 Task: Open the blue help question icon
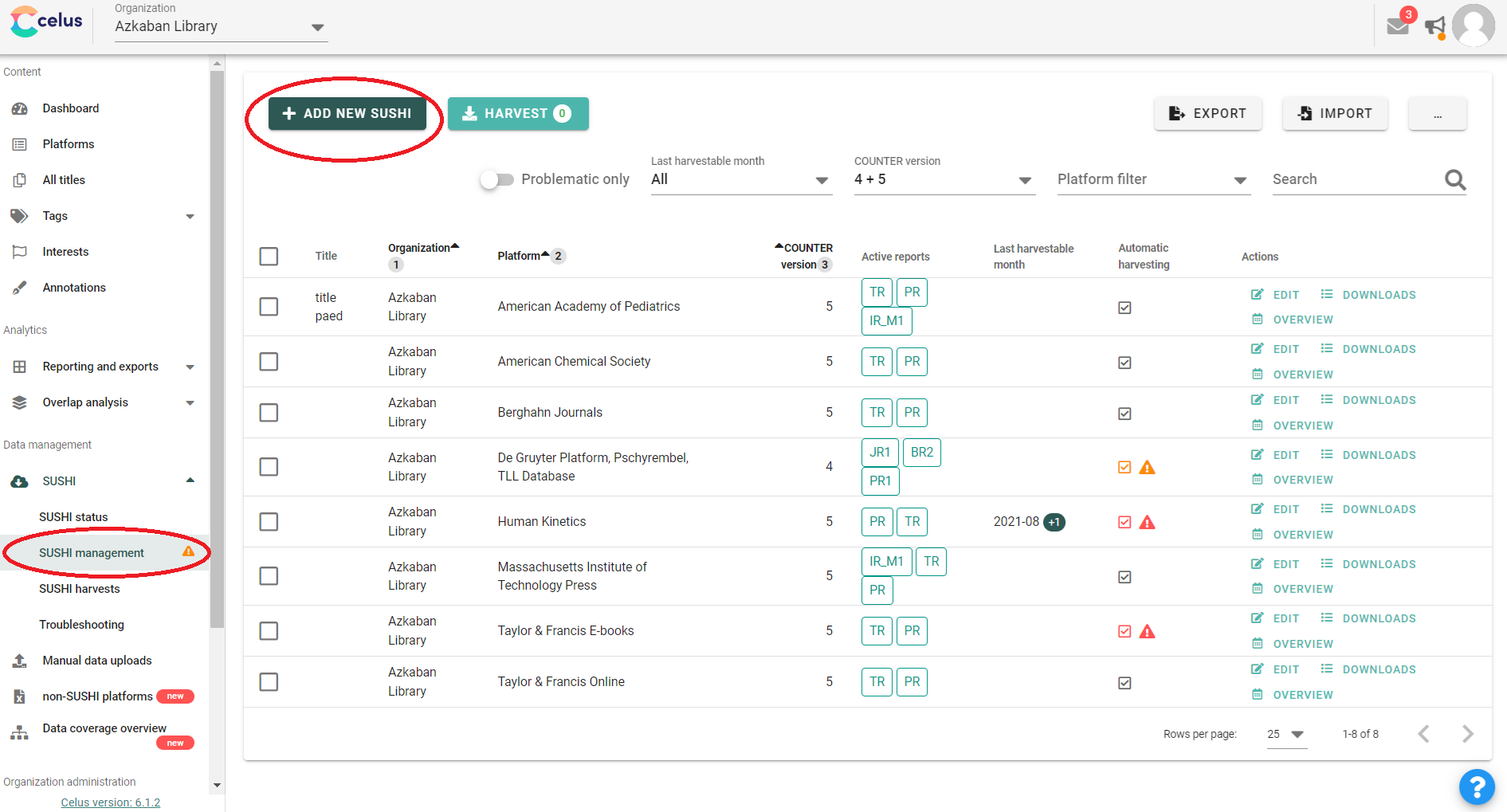click(1476, 787)
